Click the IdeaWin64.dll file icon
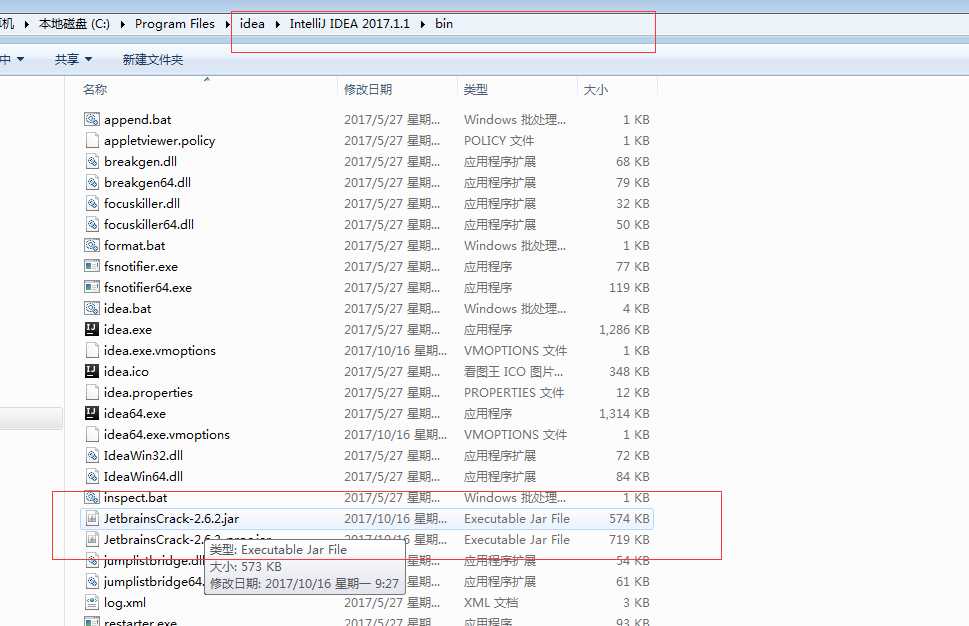Viewport: 969px width, 626px height. point(91,476)
